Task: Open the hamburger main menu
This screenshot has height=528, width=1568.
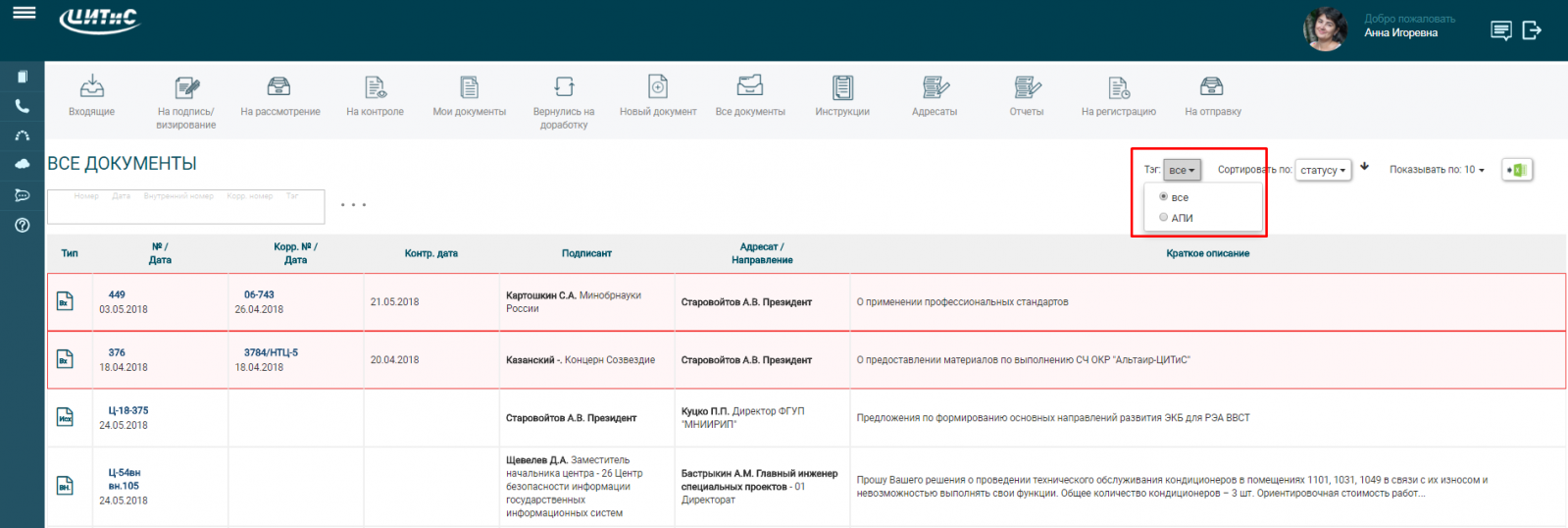Action: pyautogui.click(x=24, y=13)
